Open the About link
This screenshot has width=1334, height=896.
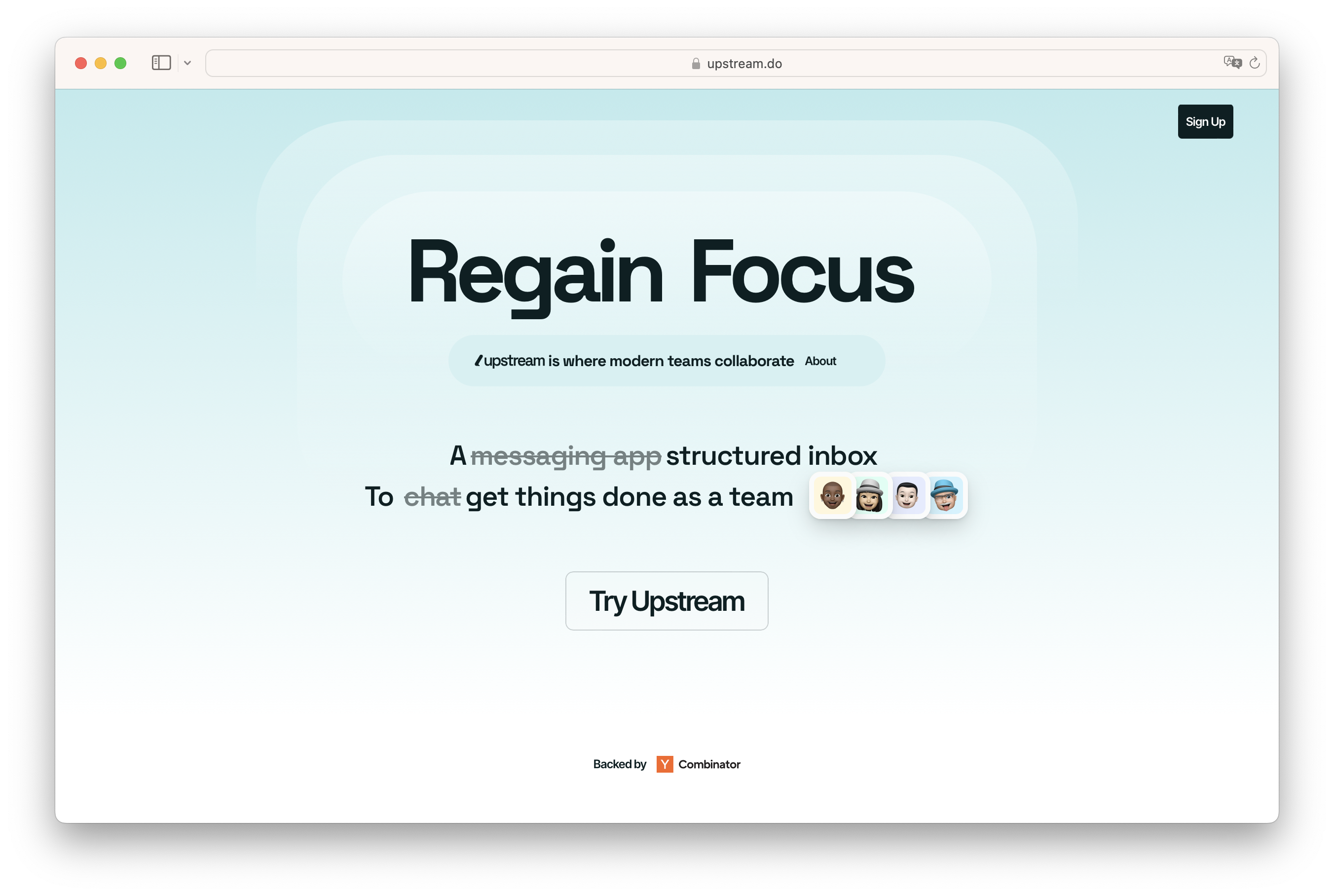(x=820, y=361)
